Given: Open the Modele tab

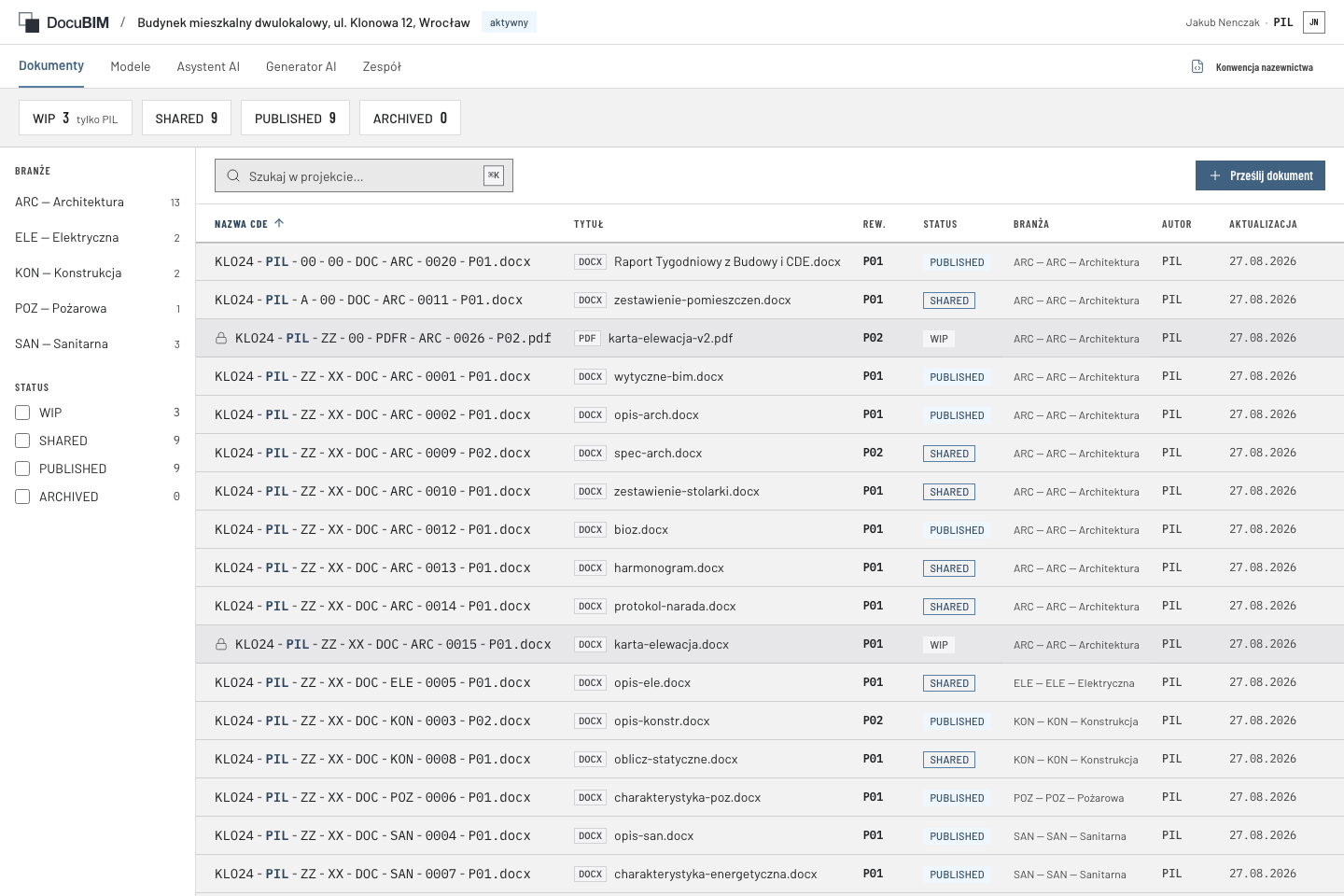Looking at the screenshot, I should [x=131, y=66].
